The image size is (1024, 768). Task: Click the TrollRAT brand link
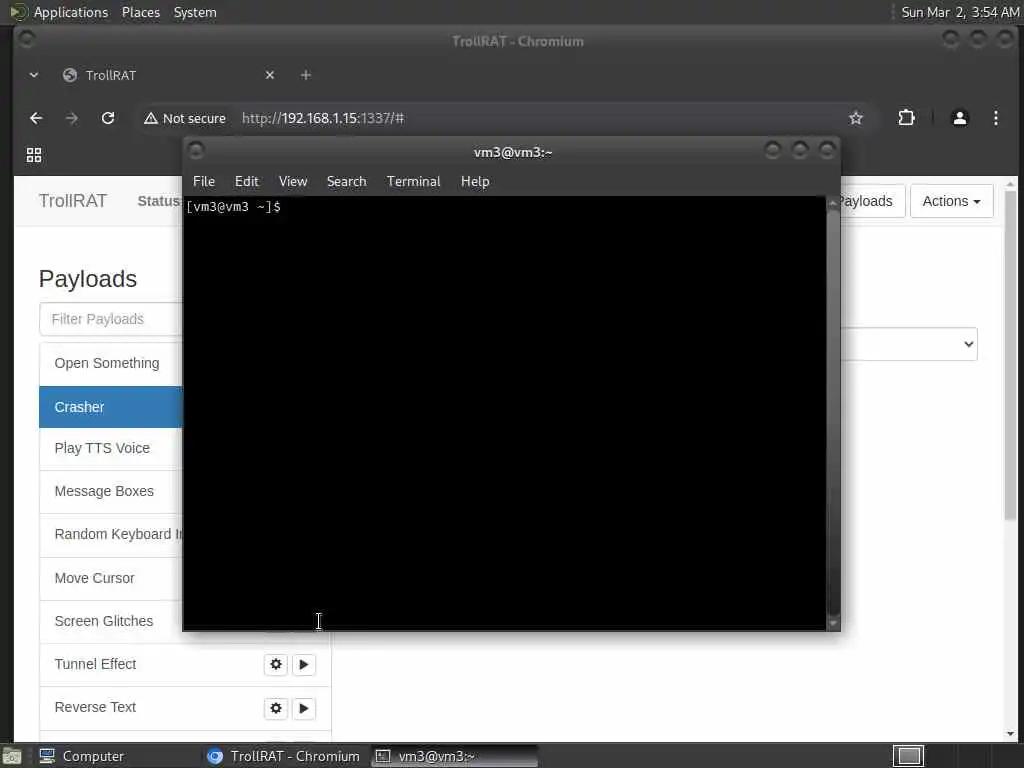coord(72,201)
